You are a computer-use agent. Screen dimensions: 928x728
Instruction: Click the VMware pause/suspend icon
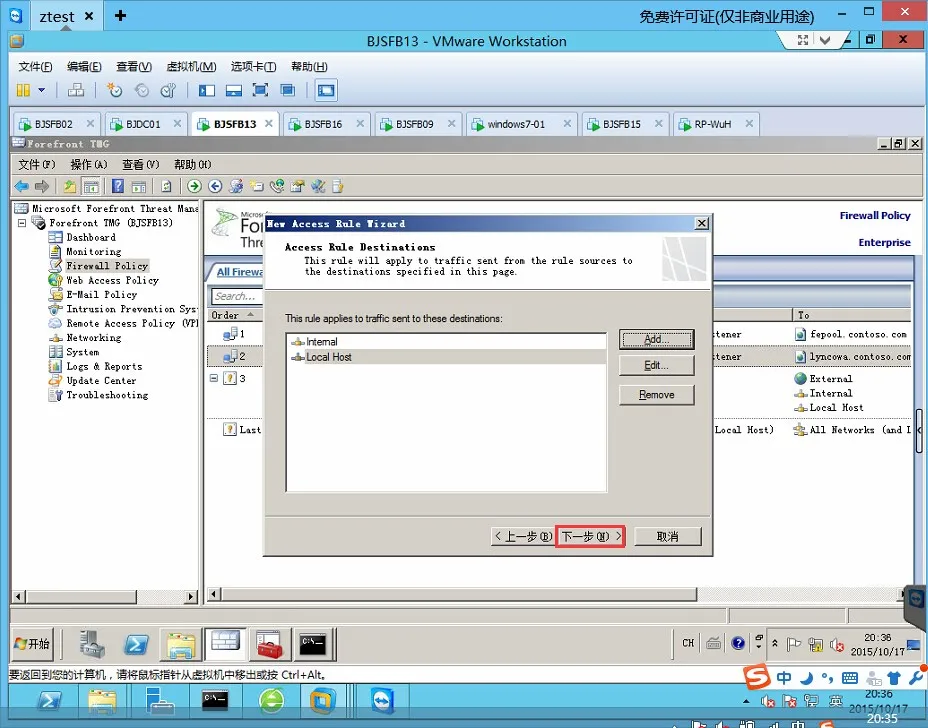click(23, 90)
